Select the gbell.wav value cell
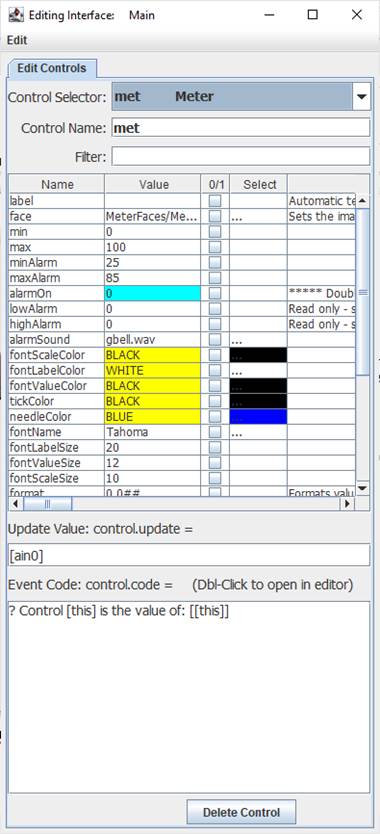The width and height of the screenshot is (380, 834). 153,340
